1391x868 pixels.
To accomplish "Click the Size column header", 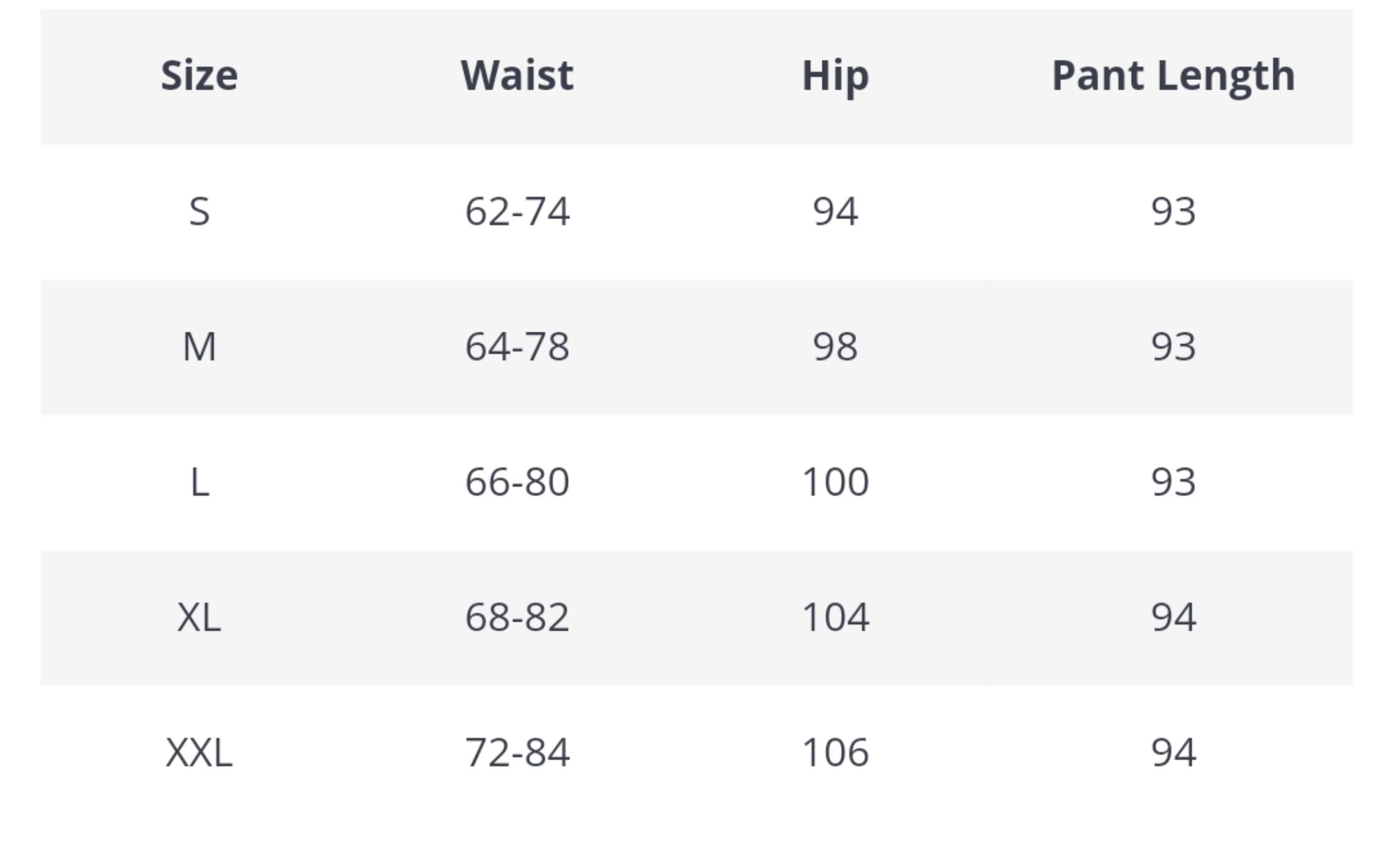I will pyautogui.click(x=199, y=76).
